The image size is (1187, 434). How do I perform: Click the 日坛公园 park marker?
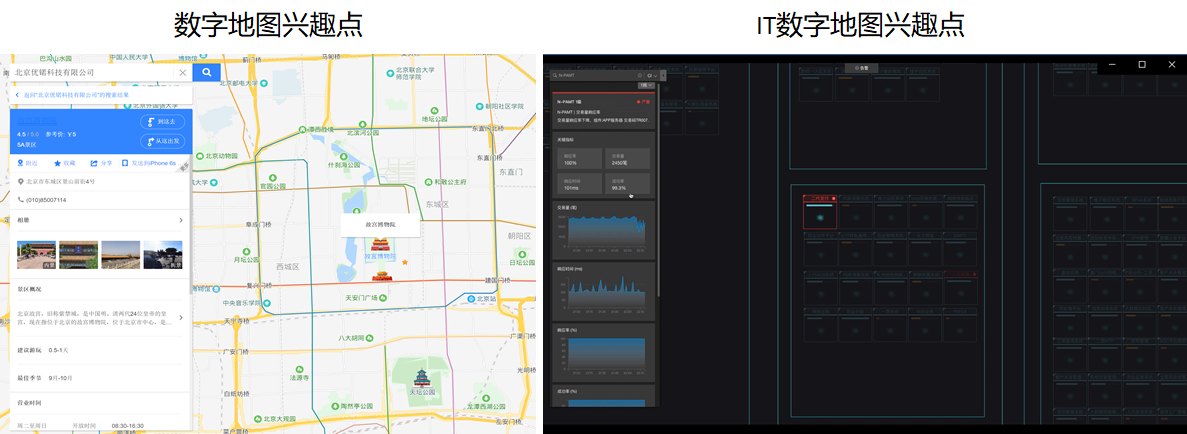[521, 254]
